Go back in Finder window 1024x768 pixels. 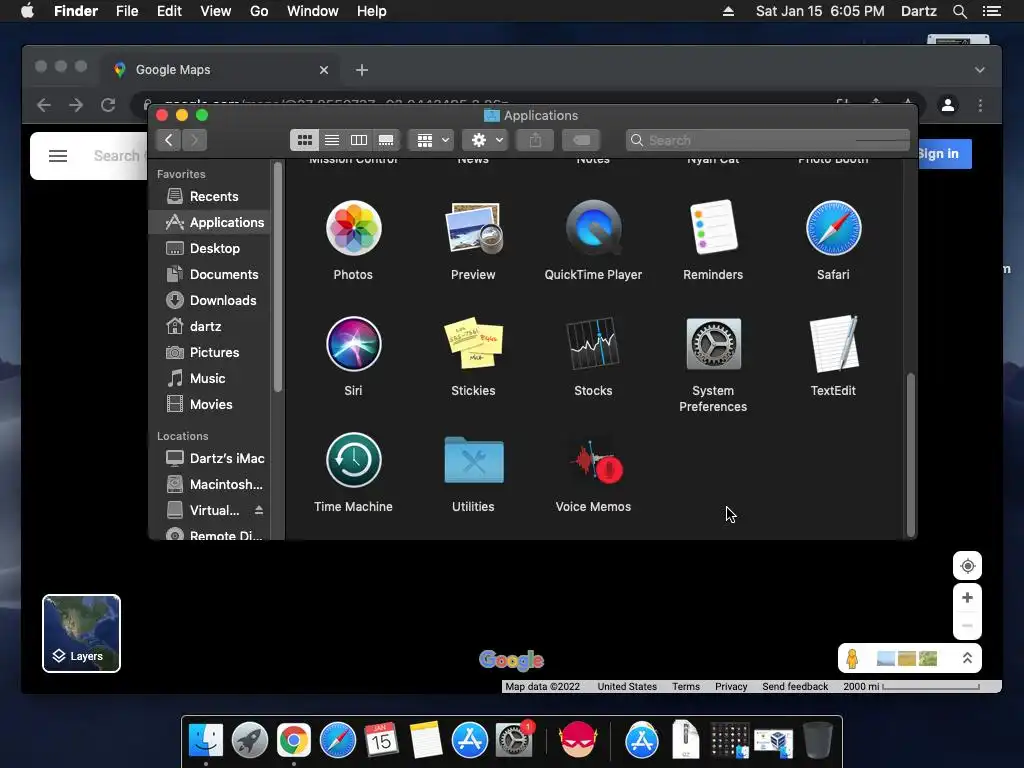168,140
